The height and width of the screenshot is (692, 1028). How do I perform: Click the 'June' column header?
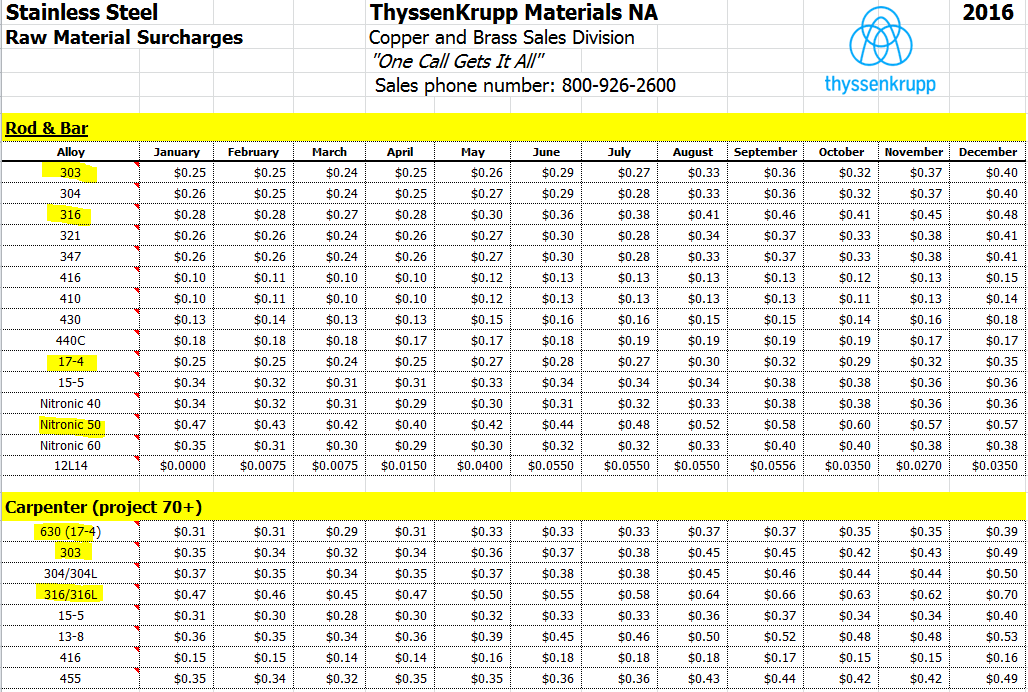[x=546, y=151]
